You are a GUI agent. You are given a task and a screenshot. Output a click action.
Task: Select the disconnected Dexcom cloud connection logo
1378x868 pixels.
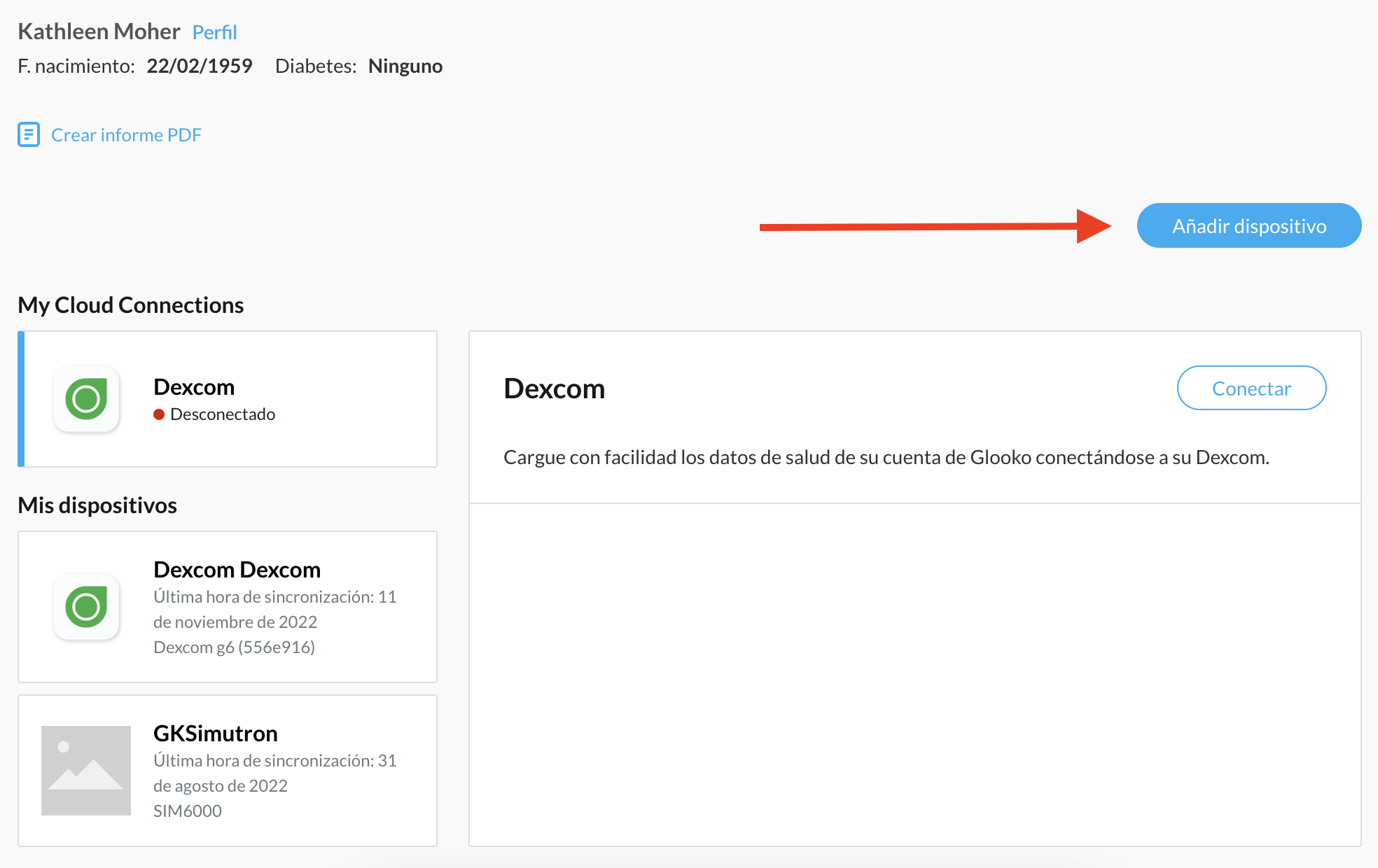(86, 399)
